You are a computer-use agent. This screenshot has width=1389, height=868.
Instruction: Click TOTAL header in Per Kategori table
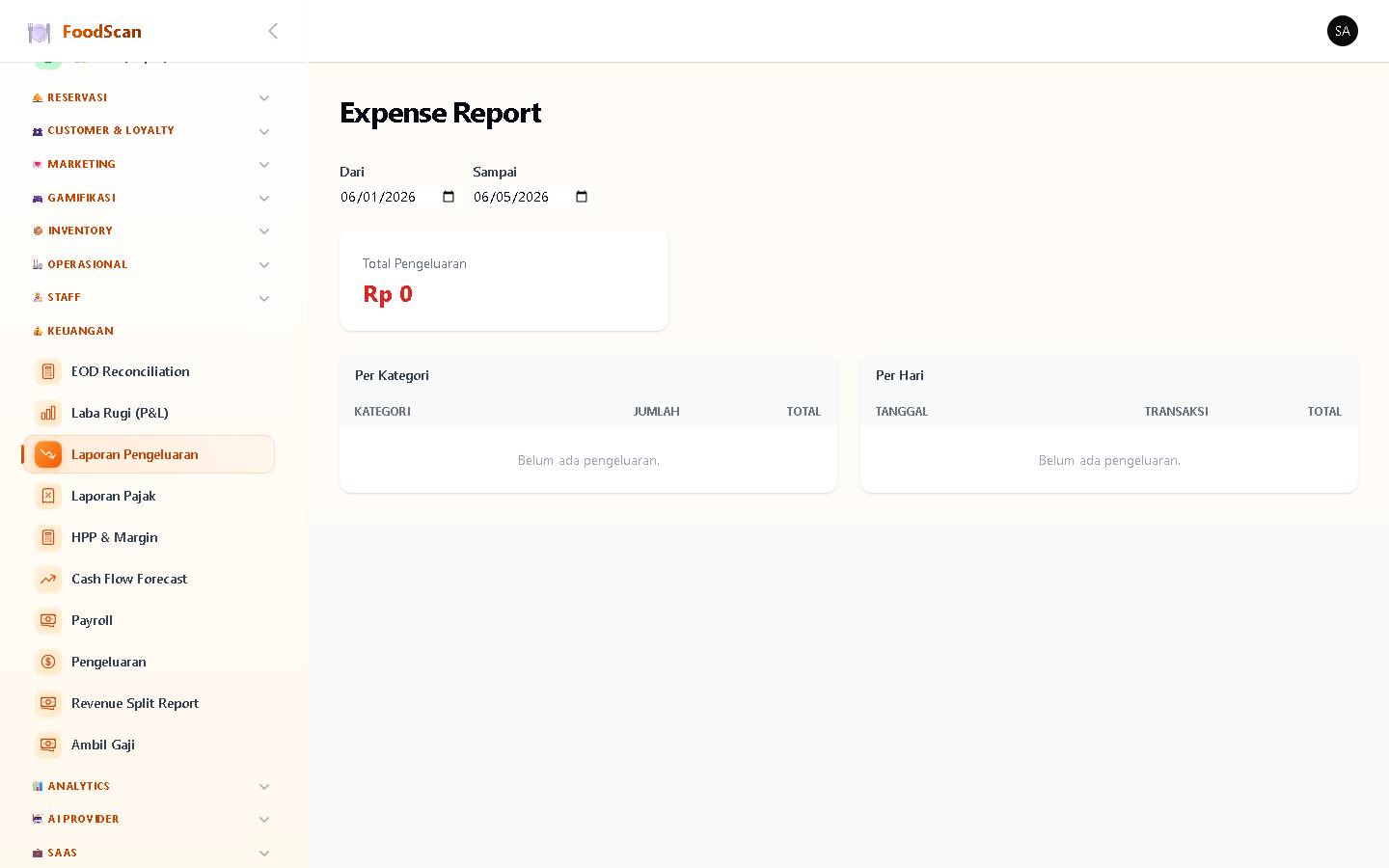[x=803, y=412]
